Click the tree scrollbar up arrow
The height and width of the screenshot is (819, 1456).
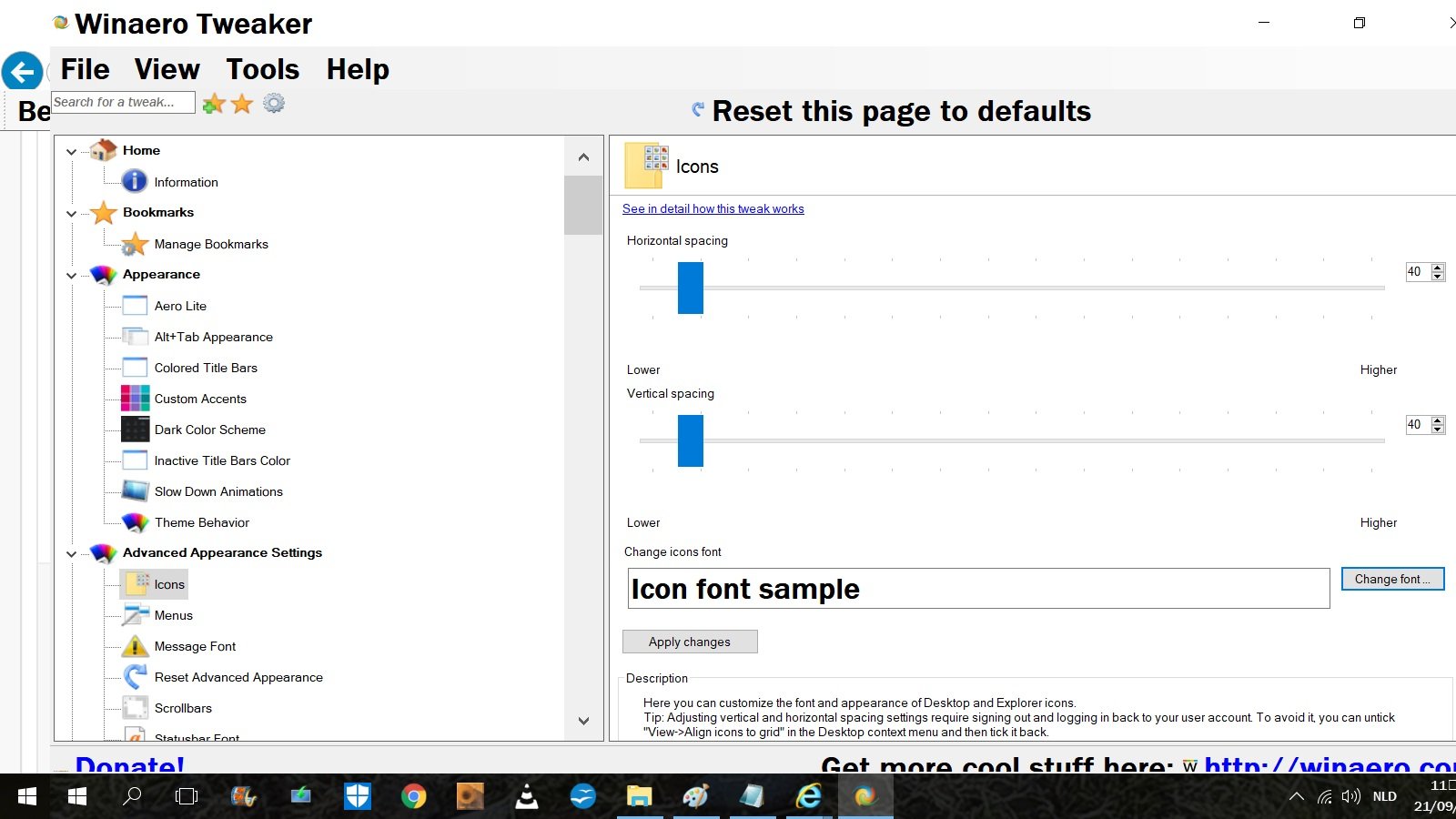click(583, 157)
